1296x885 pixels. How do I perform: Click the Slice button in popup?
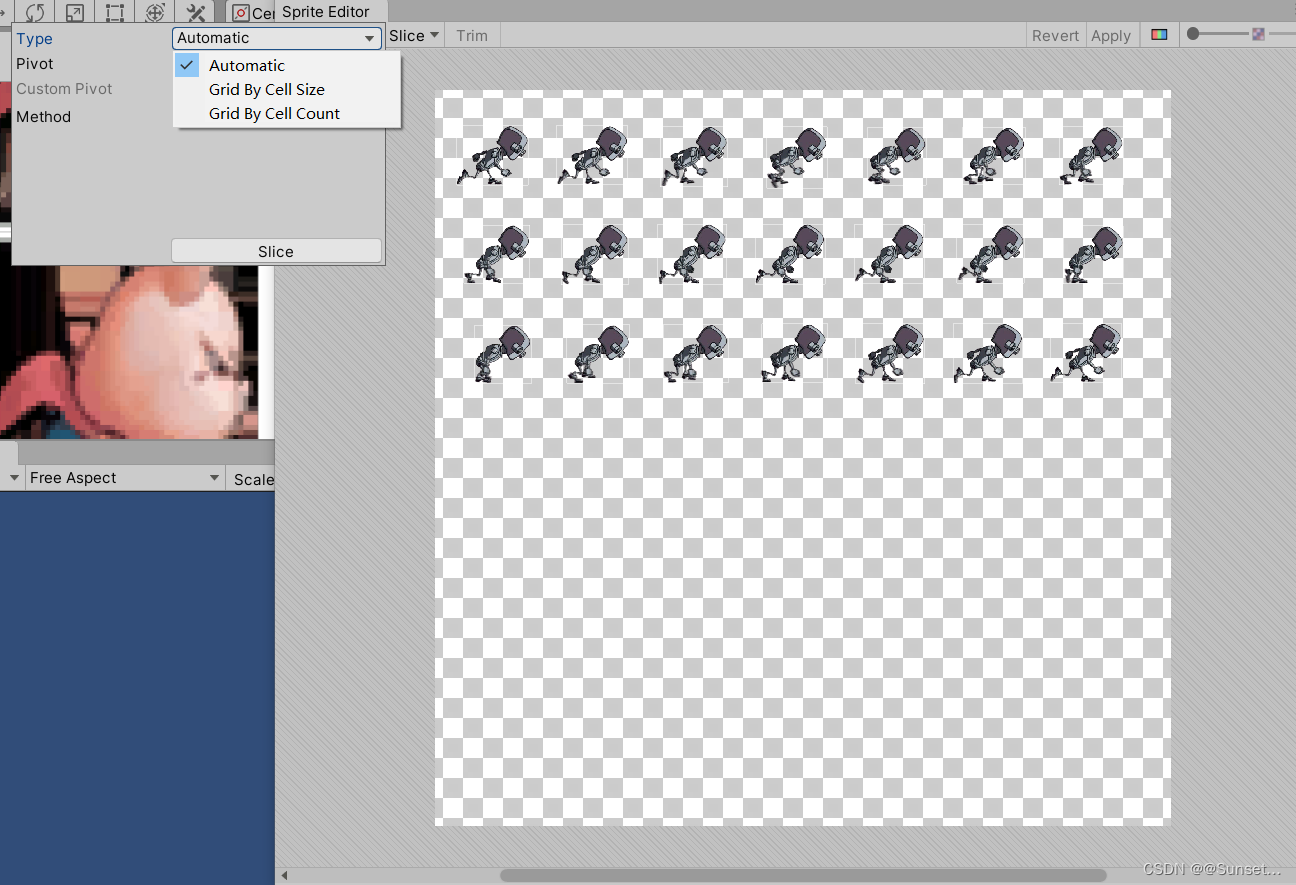click(x=276, y=251)
